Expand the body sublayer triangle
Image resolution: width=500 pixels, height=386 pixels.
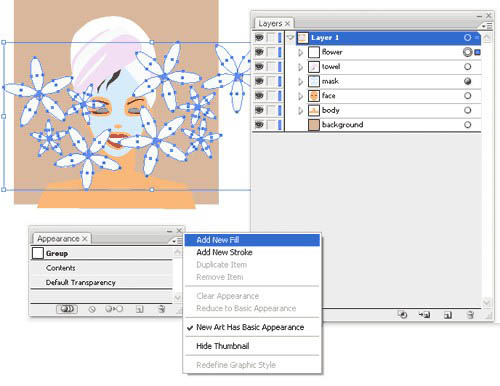point(300,110)
